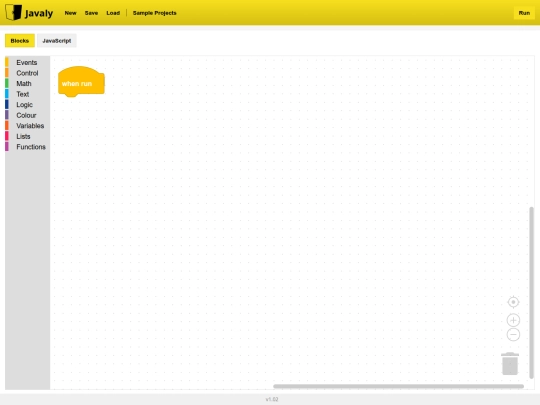Click the Javaly title text

39,13
